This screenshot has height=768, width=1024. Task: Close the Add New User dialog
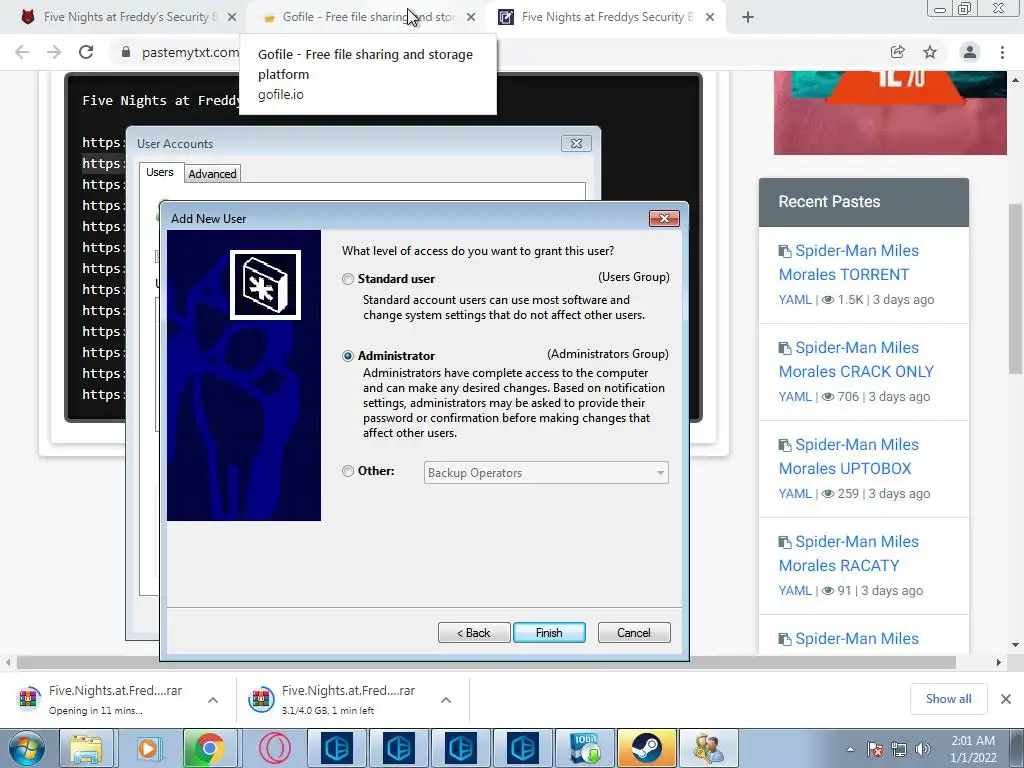[664, 218]
